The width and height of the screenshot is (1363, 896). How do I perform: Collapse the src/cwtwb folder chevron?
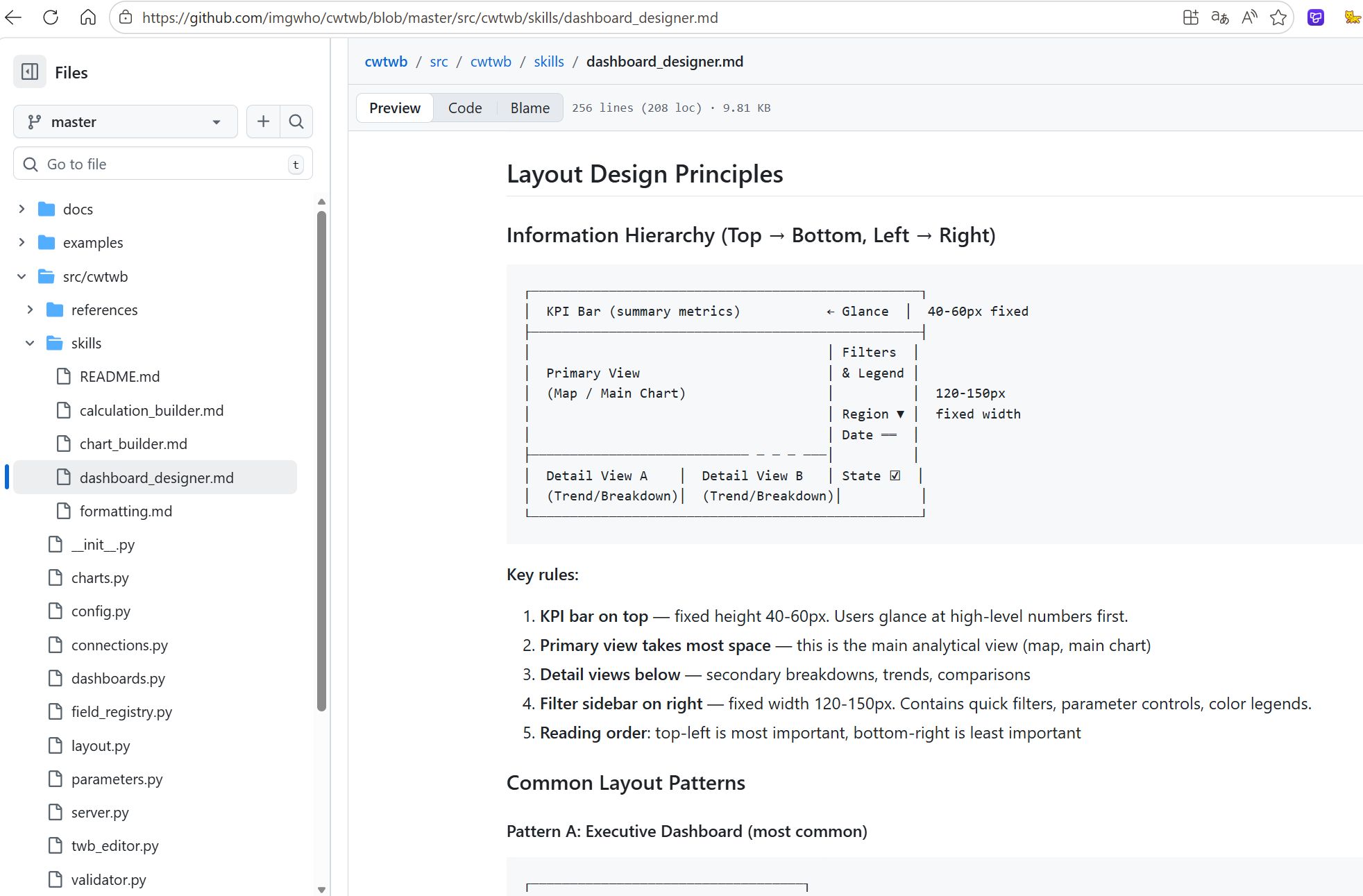click(22, 276)
